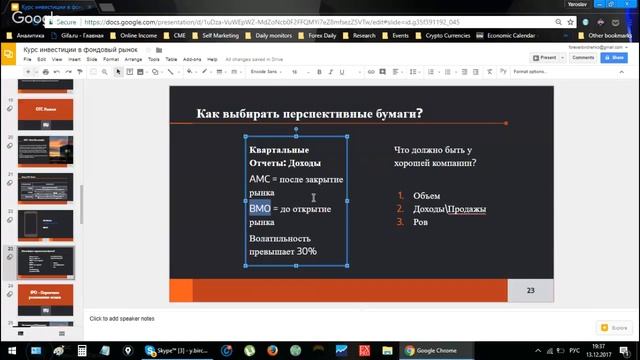The image size is (640, 360).
Task: Open the Shape tool
Action: coord(155,72)
